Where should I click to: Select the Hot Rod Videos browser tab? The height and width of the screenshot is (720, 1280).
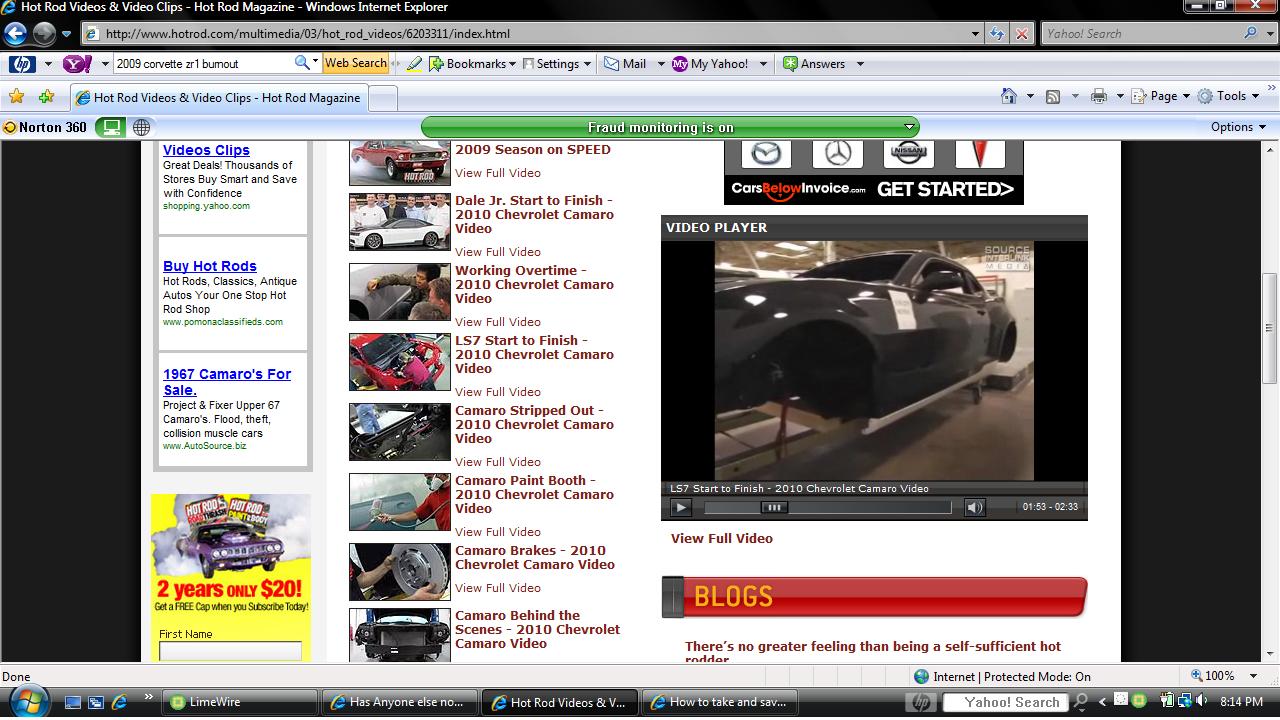(220, 98)
